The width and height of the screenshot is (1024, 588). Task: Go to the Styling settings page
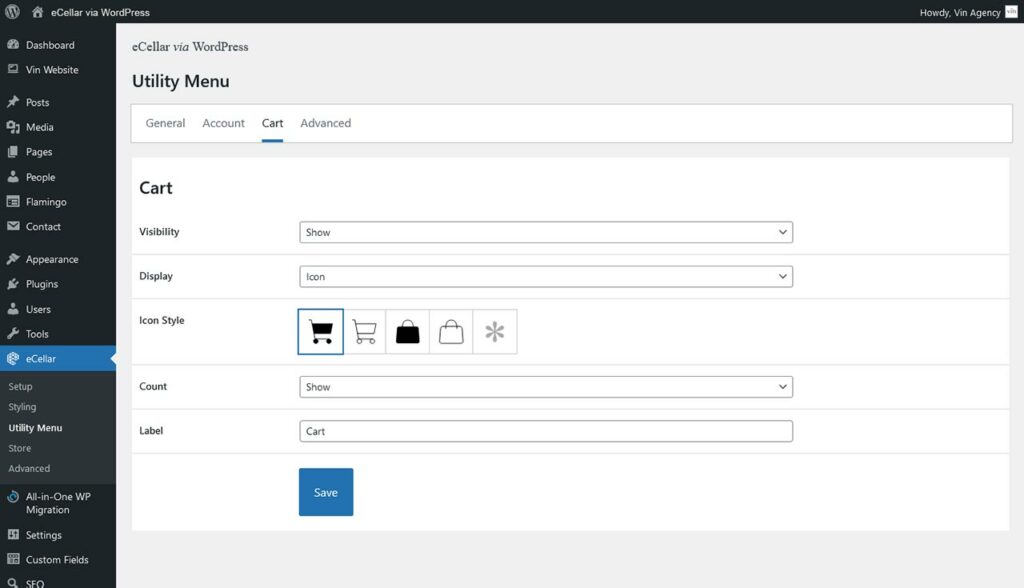pyautogui.click(x=20, y=407)
